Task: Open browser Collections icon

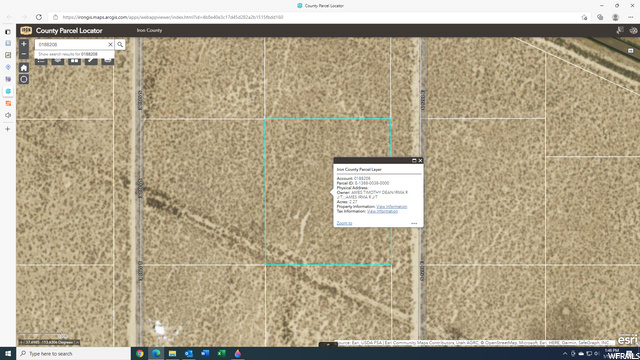Action: [600, 17]
